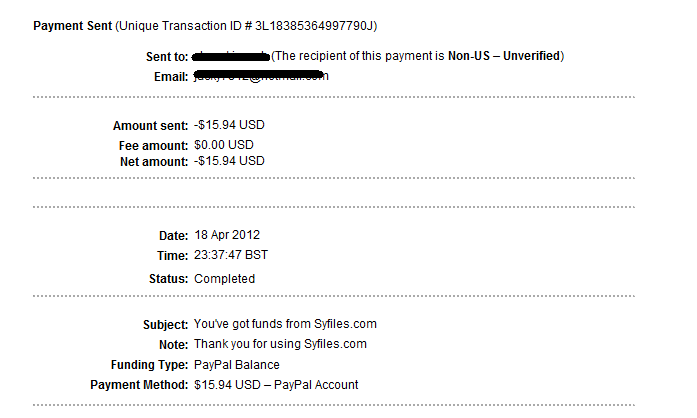Click the $0.00 USD fee amount

point(226,144)
